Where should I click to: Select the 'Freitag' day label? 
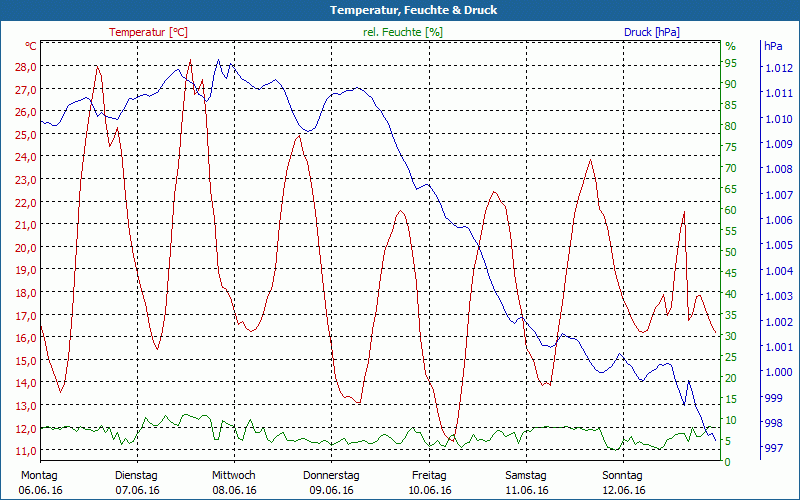(429, 475)
